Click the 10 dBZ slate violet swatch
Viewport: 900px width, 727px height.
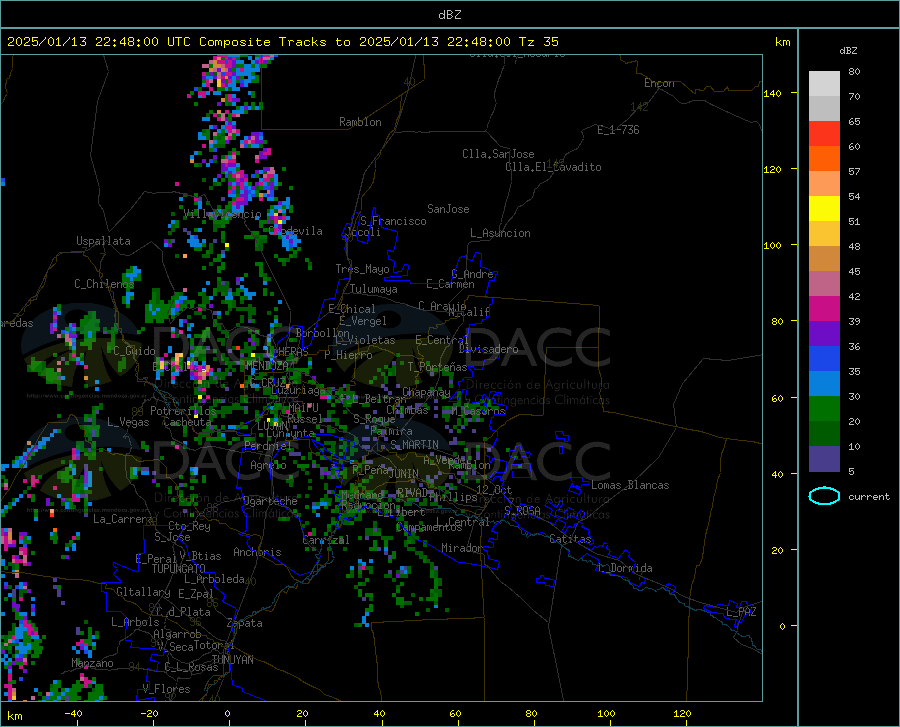coord(824,458)
